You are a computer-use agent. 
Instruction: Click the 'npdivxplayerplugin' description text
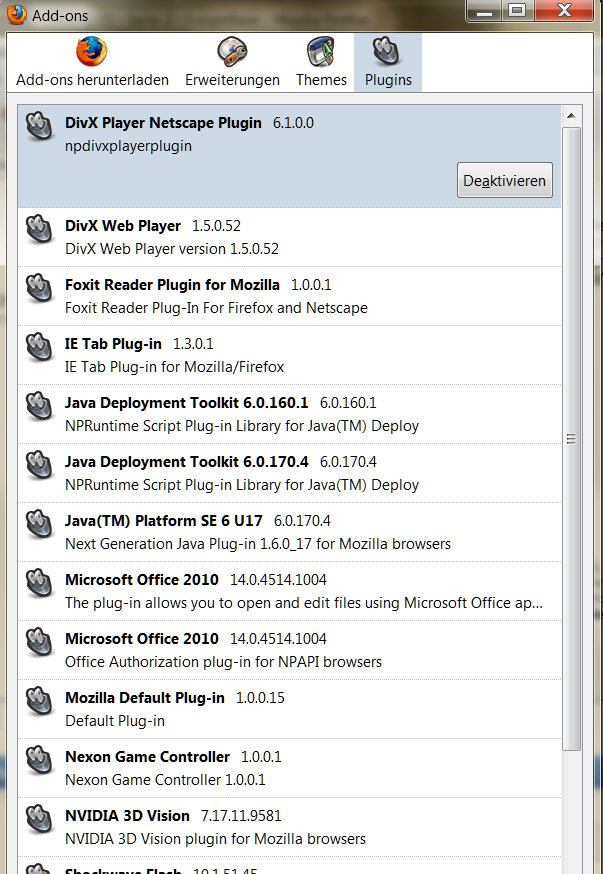tap(129, 146)
